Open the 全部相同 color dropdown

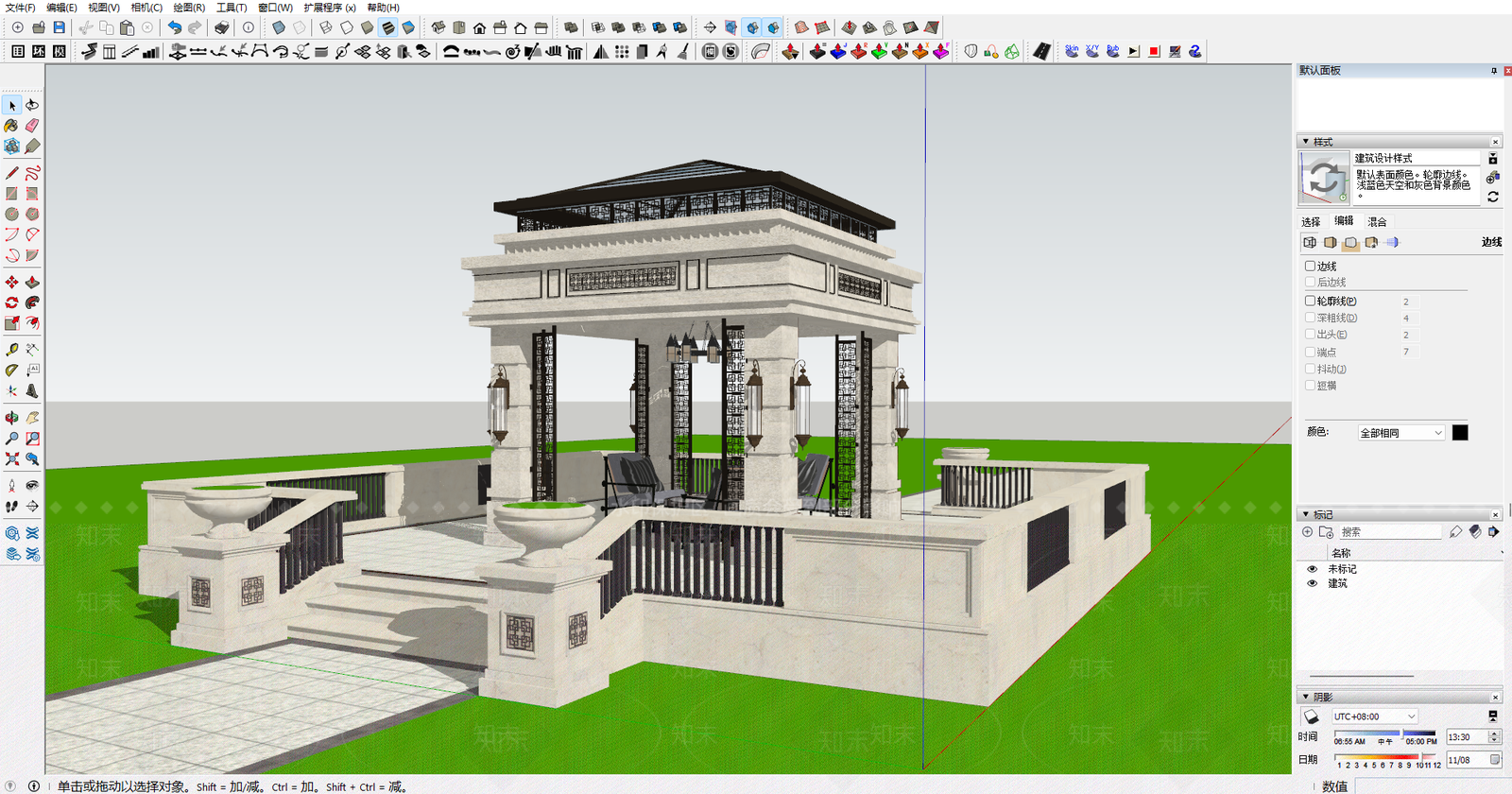1400,433
